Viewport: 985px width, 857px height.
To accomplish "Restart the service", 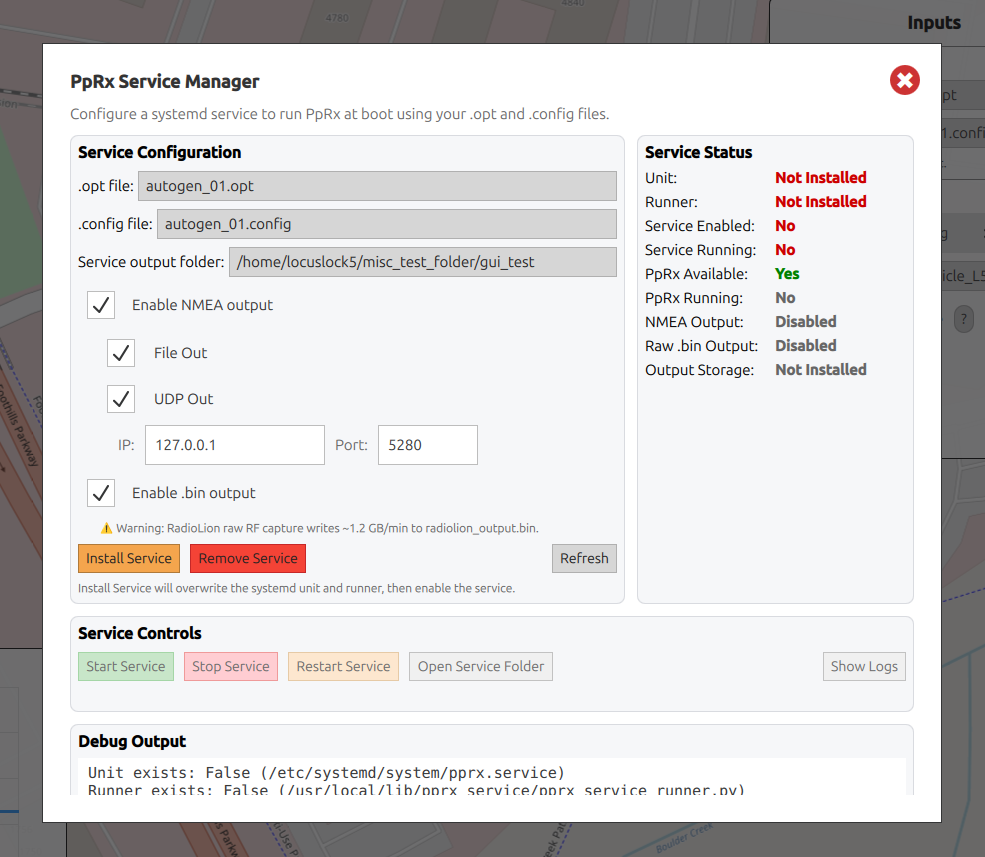I will [x=344, y=667].
